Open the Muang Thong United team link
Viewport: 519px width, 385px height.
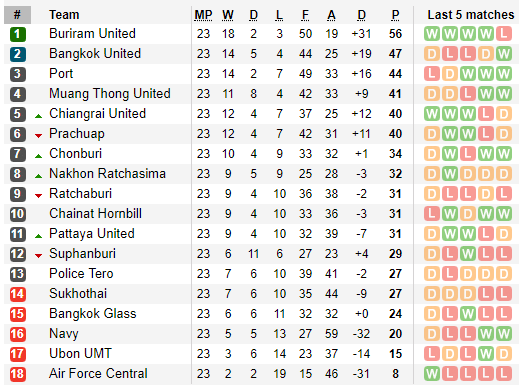[110, 94]
